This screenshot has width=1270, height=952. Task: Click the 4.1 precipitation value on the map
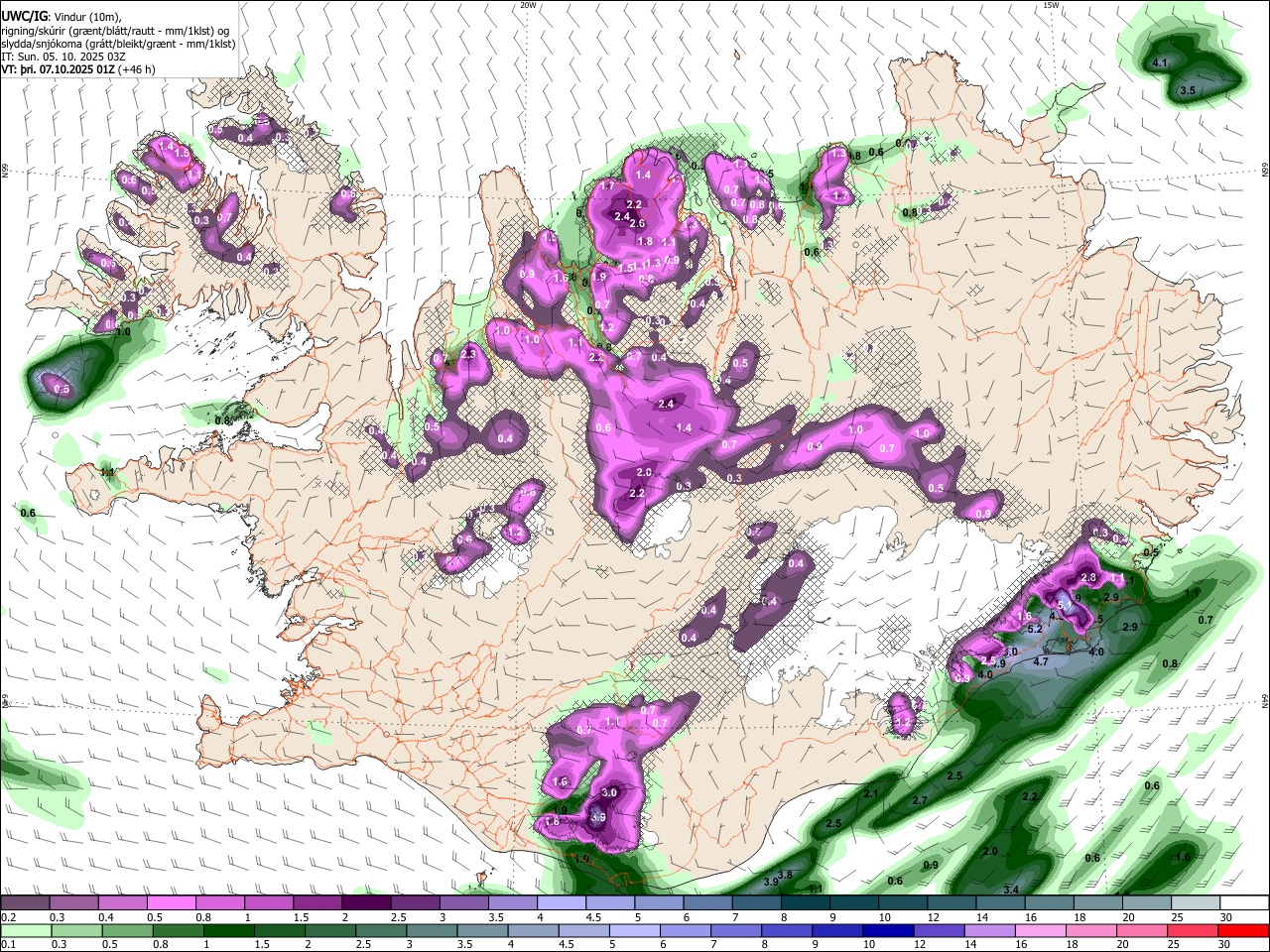click(1159, 62)
